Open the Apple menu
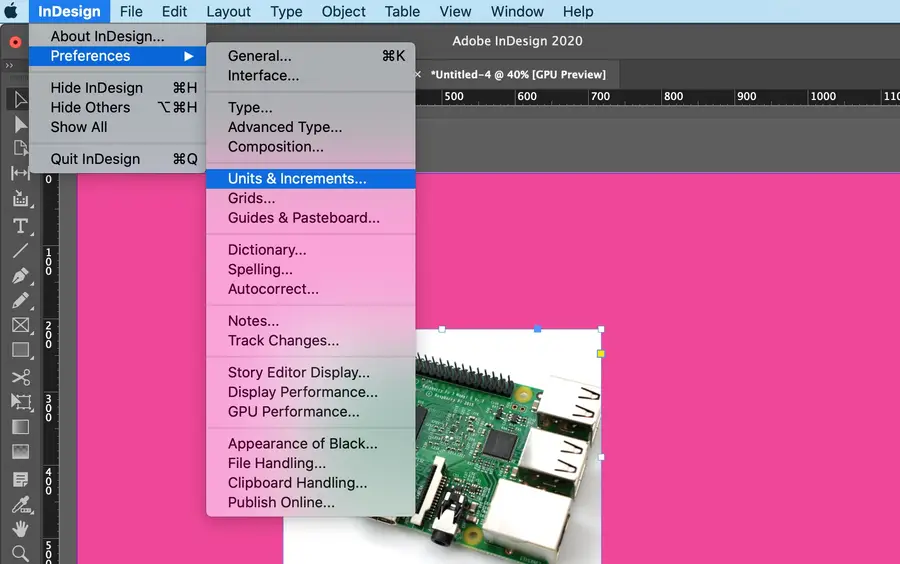Image resolution: width=900 pixels, height=564 pixels. [x=13, y=12]
